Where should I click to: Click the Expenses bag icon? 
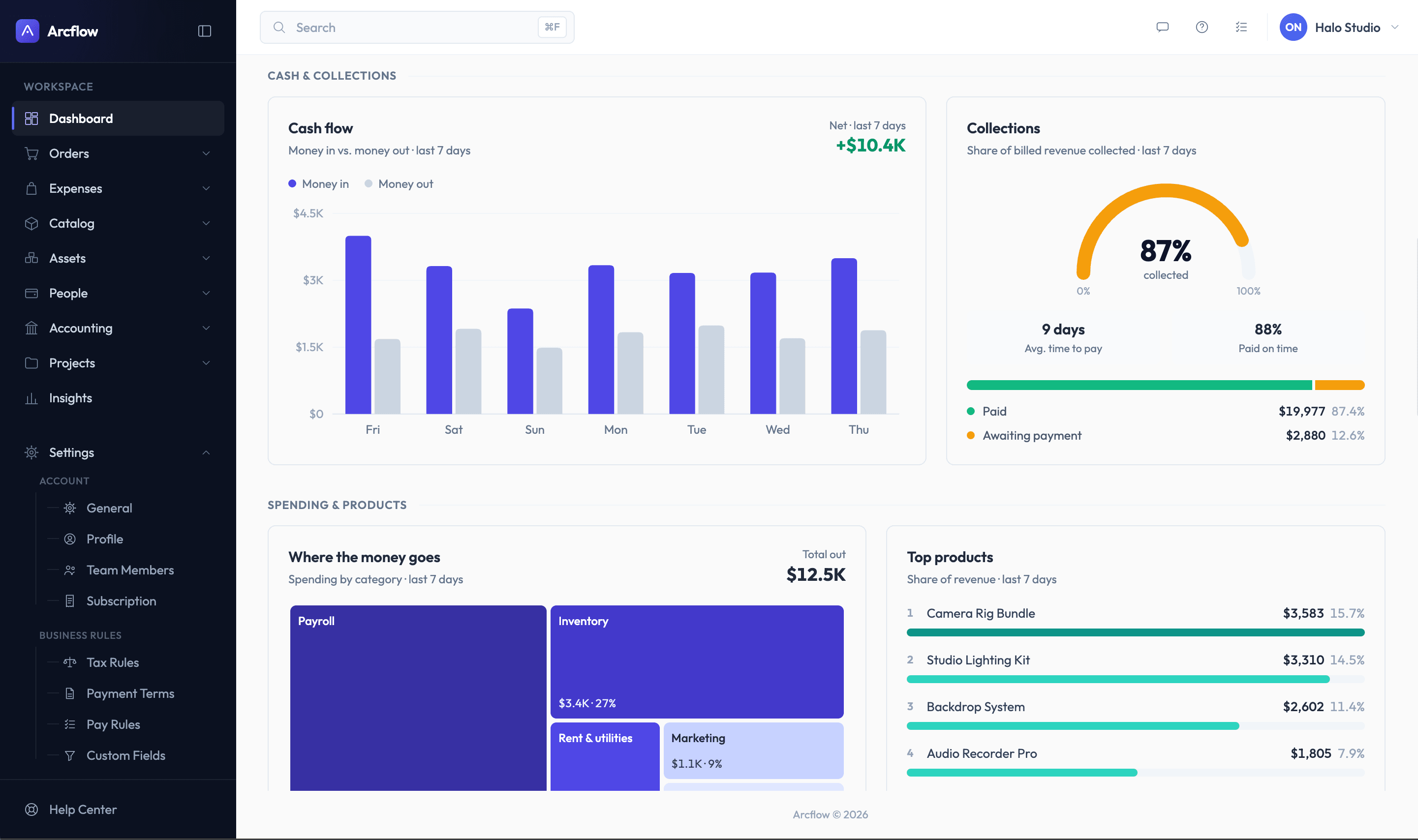(31, 188)
